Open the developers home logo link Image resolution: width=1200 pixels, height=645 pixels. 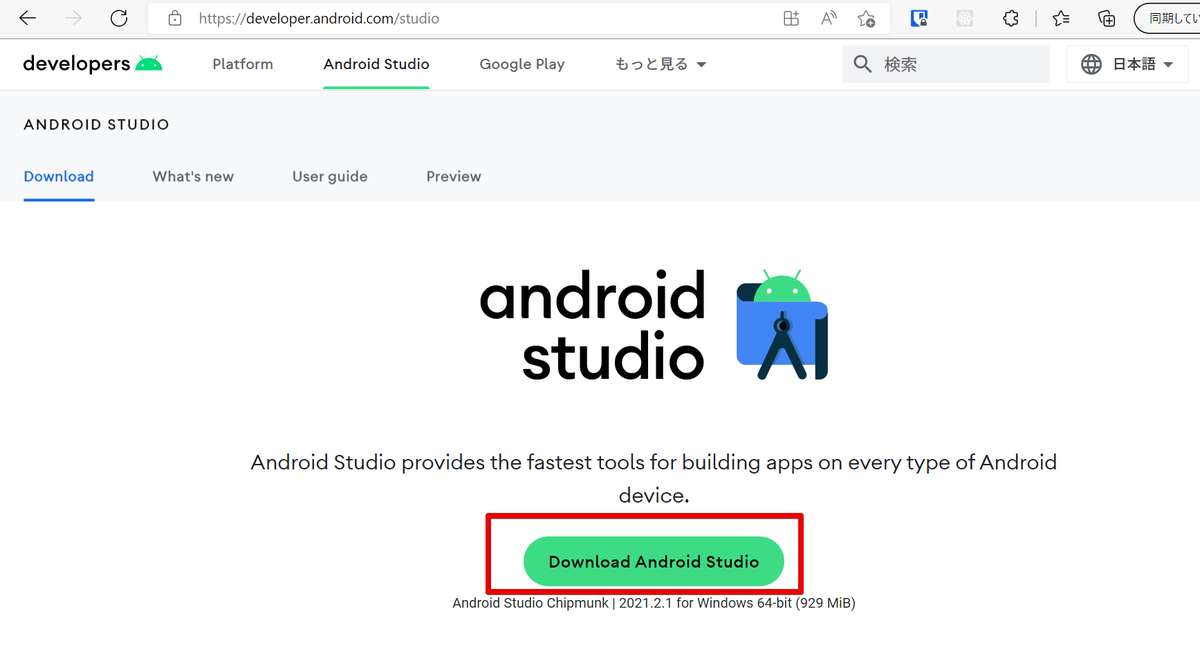click(92, 64)
